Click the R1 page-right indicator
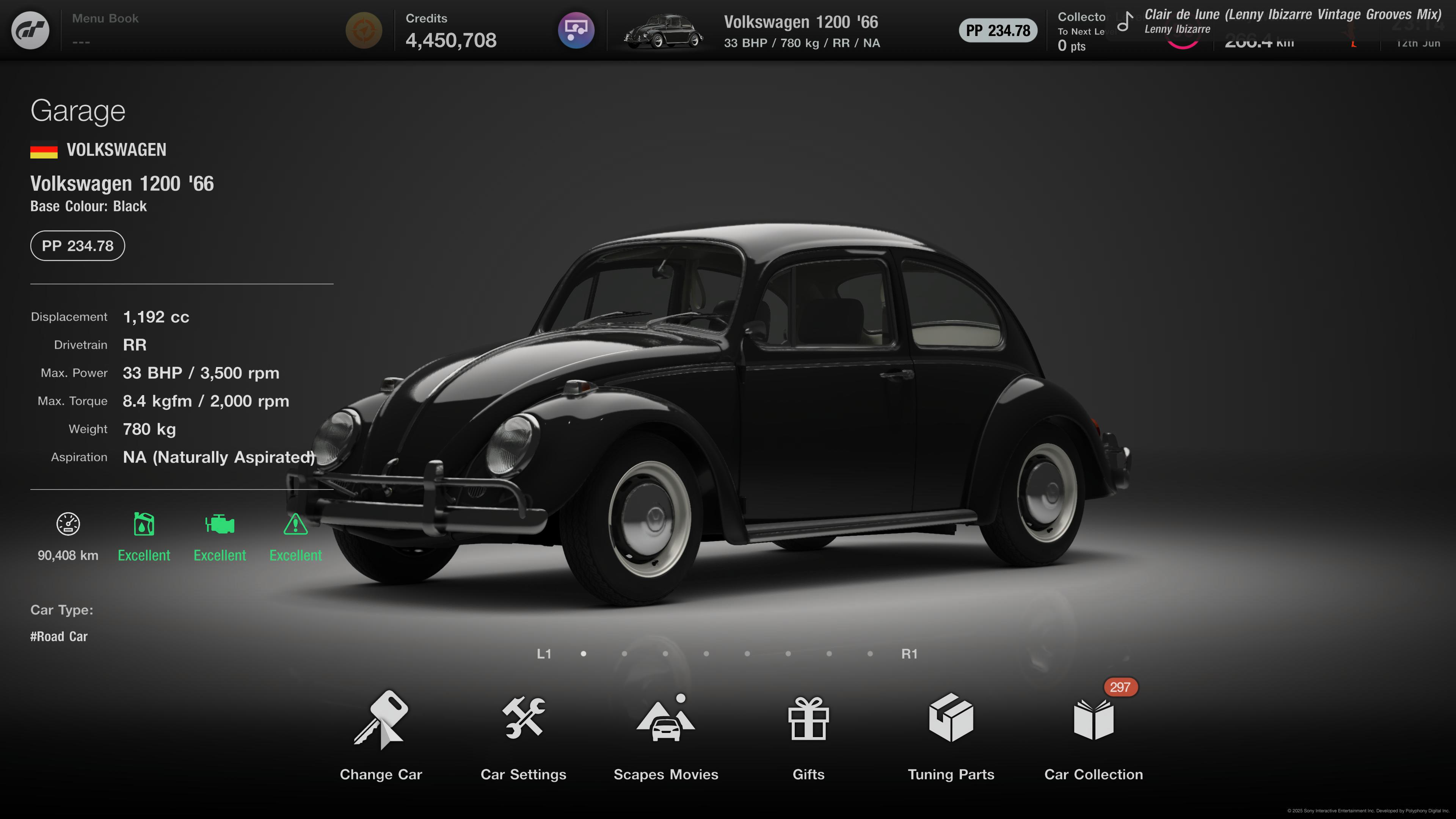 910,654
